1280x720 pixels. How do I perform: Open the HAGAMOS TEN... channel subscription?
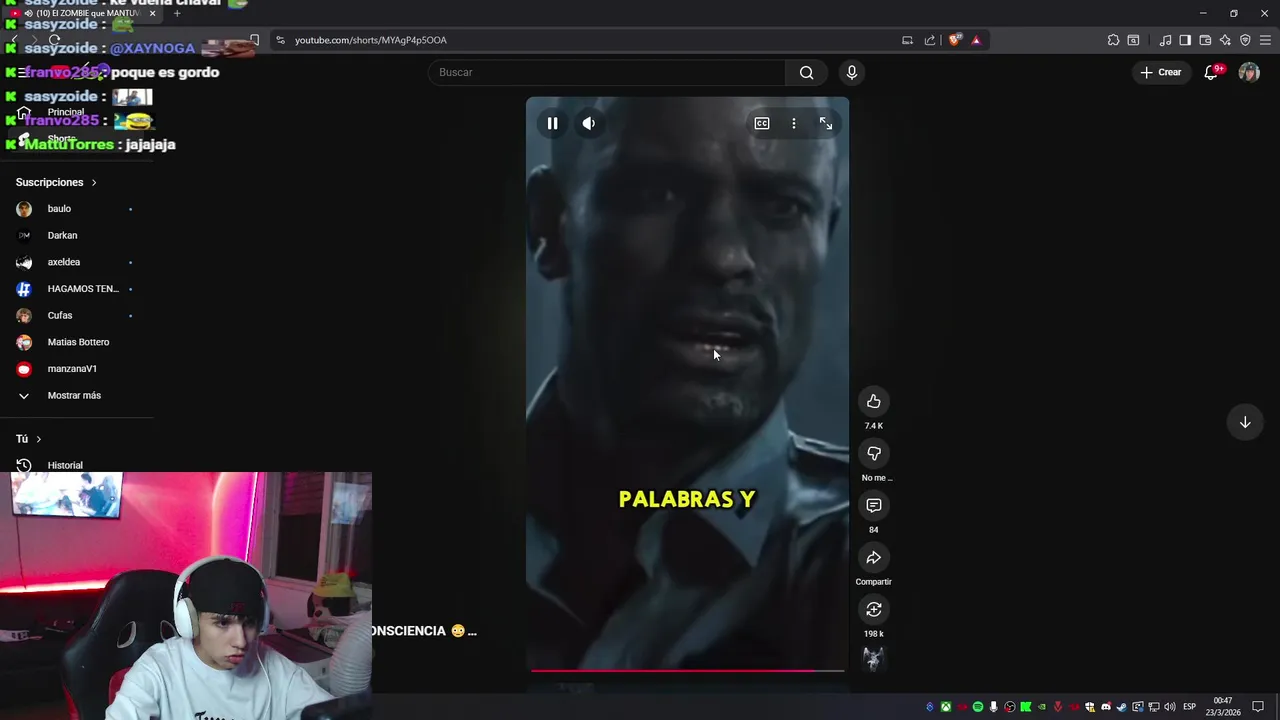[x=77, y=289]
